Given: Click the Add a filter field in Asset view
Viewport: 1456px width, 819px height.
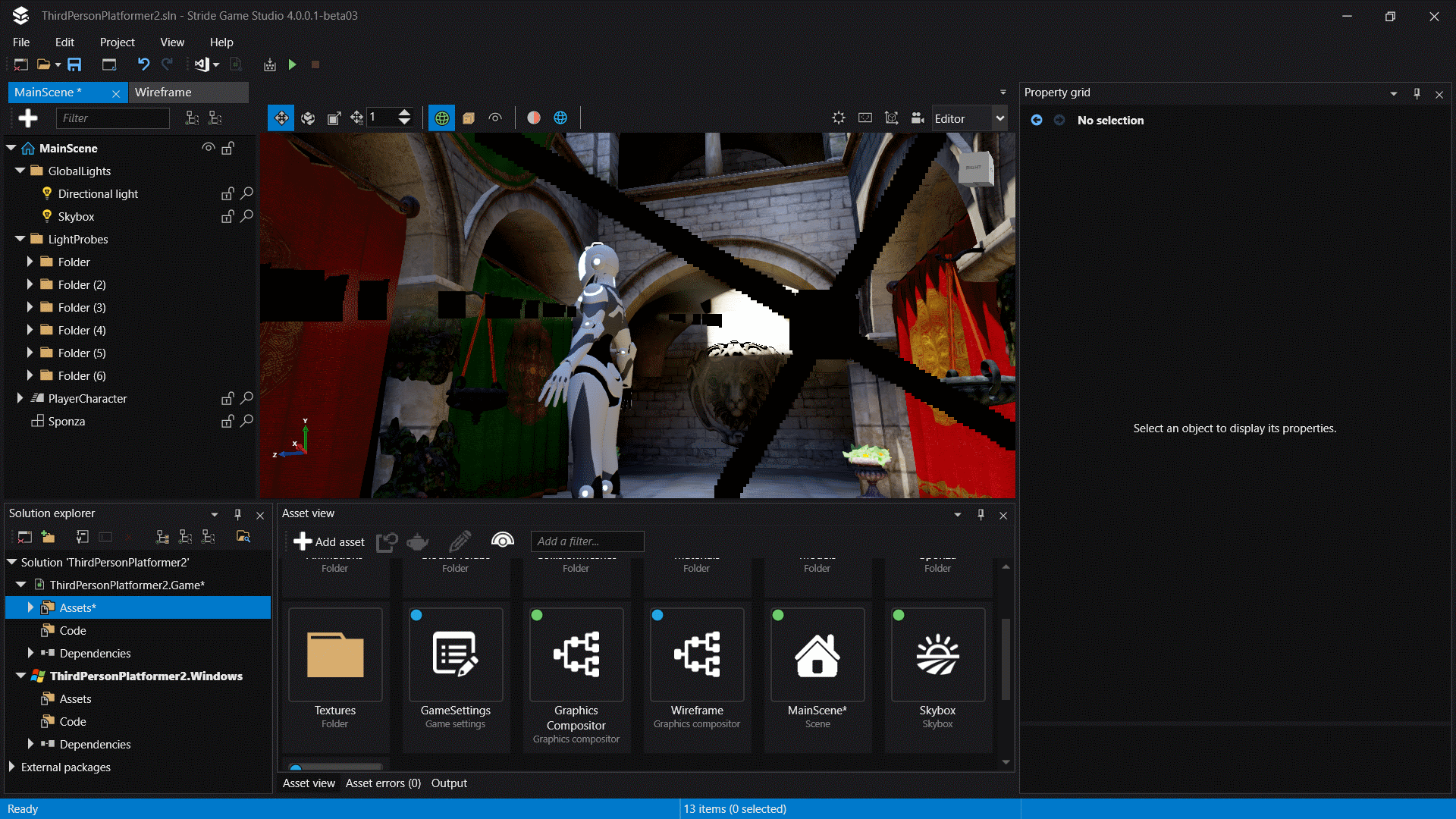Looking at the screenshot, I should pyautogui.click(x=587, y=541).
